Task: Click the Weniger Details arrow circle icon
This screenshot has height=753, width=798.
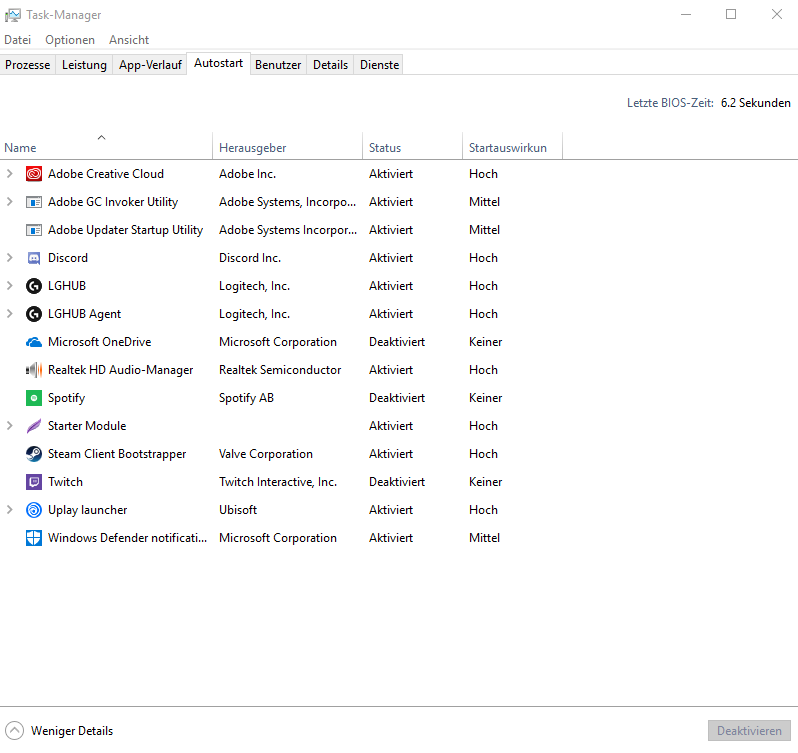Action: pyautogui.click(x=14, y=731)
